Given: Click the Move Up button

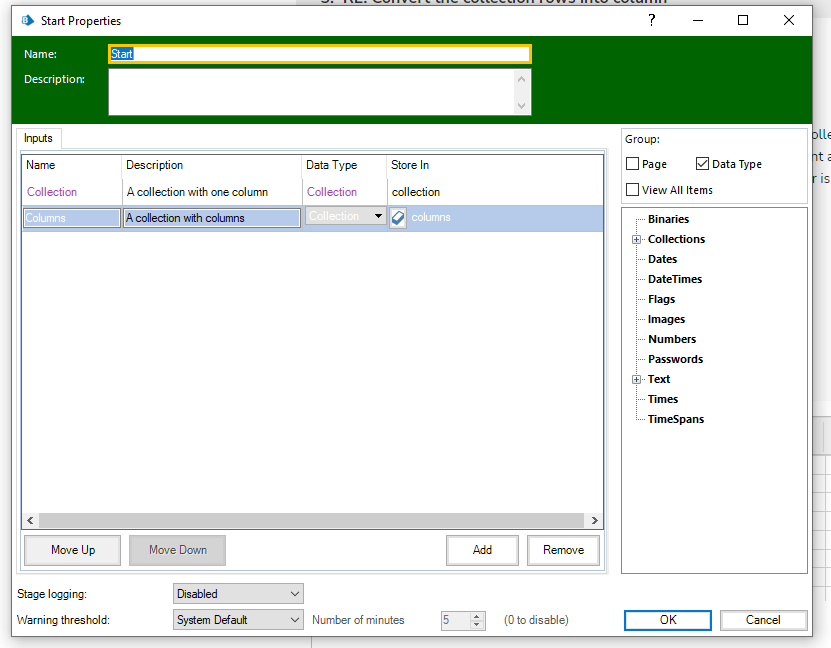Looking at the screenshot, I should pyautogui.click(x=73, y=550).
